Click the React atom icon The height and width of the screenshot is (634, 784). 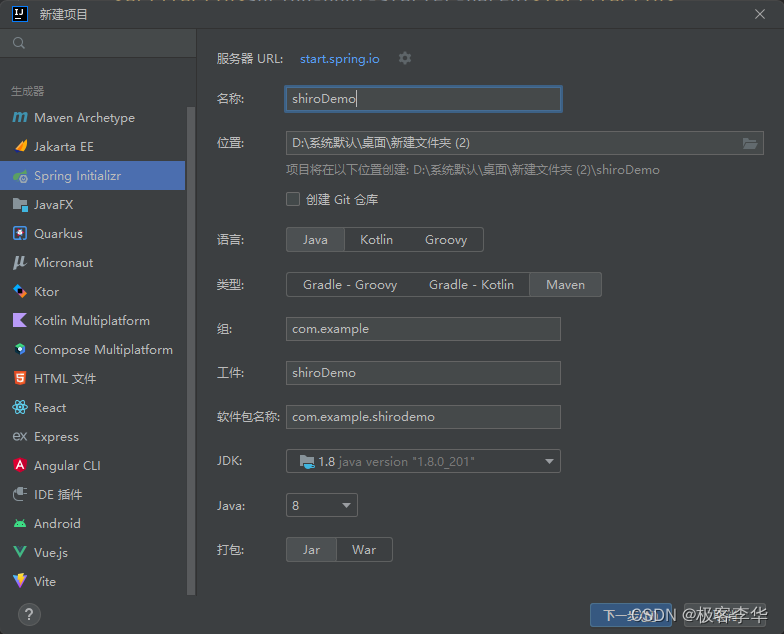(x=20, y=408)
